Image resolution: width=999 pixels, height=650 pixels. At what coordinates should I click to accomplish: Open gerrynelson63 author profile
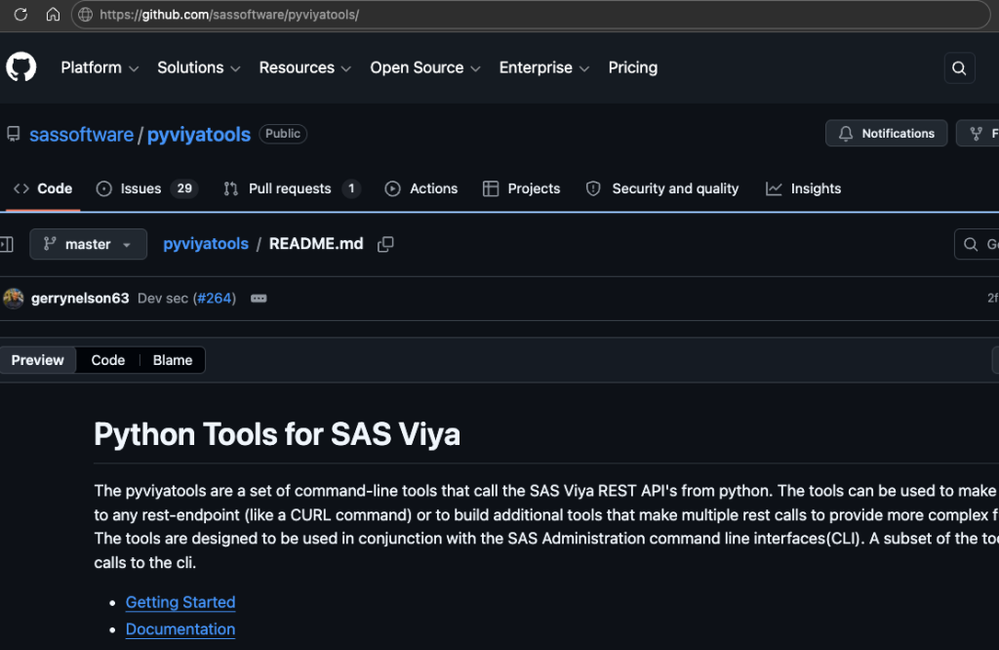[x=80, y=298]
